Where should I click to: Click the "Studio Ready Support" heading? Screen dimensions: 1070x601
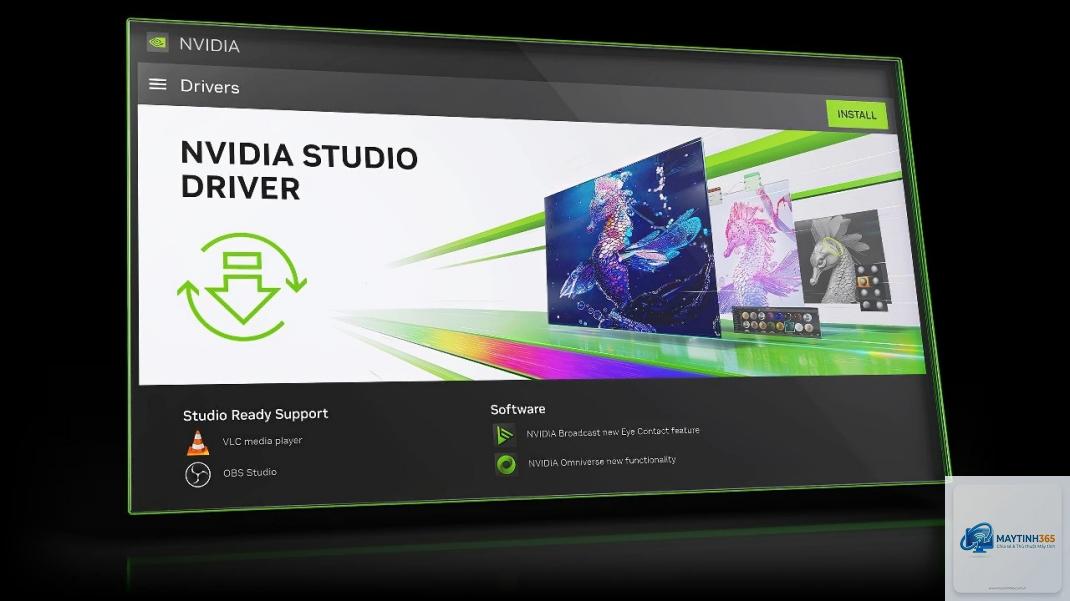click(255, 414)
